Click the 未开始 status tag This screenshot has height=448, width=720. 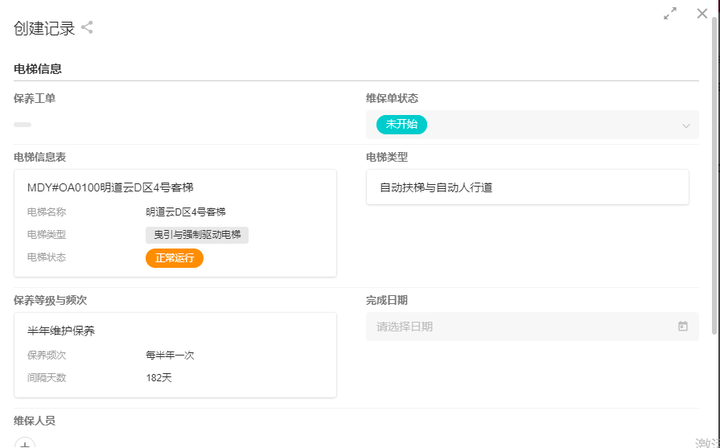[402, 125]
